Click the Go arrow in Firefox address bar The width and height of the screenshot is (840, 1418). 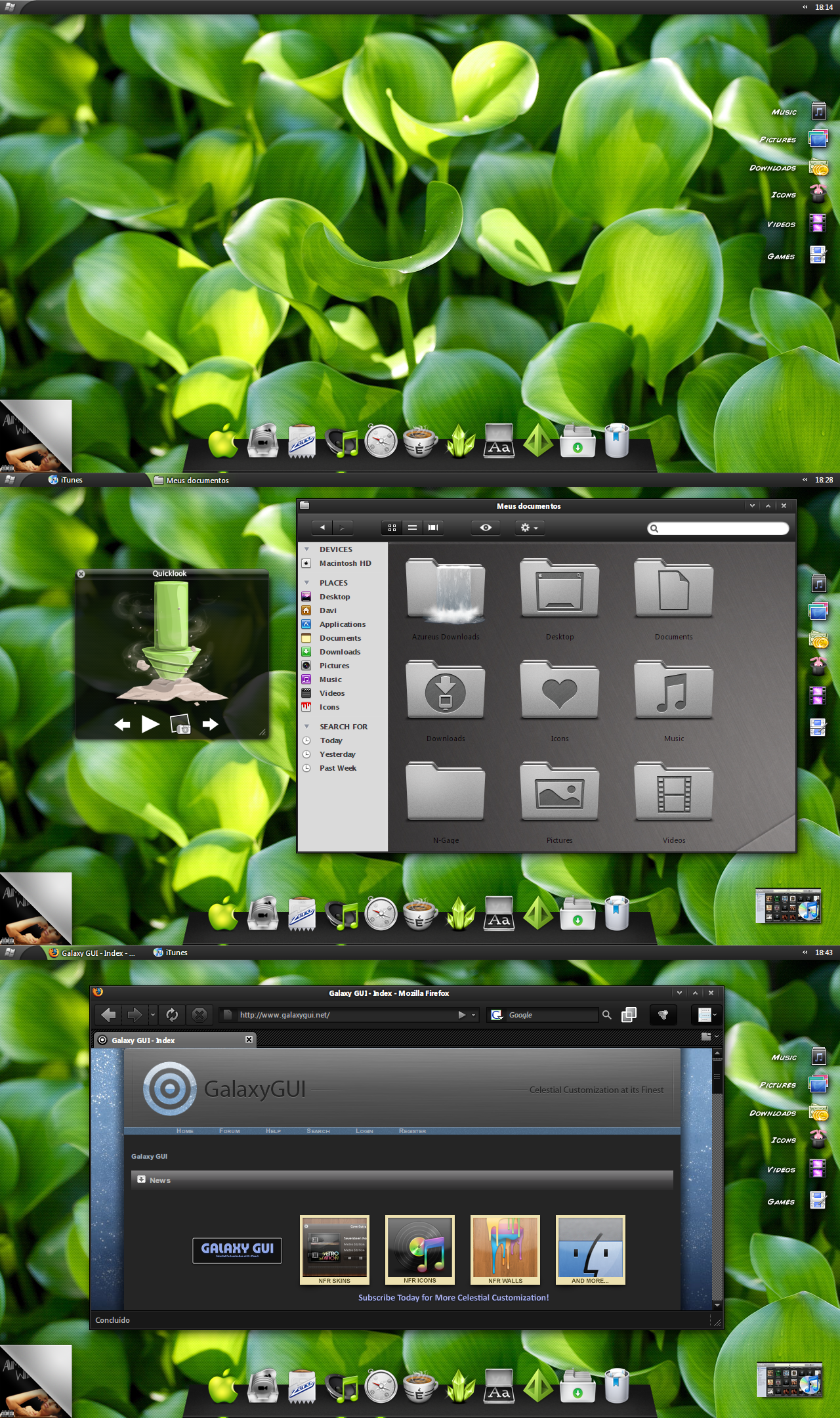pyautogui.click(x=462, y=1015)
